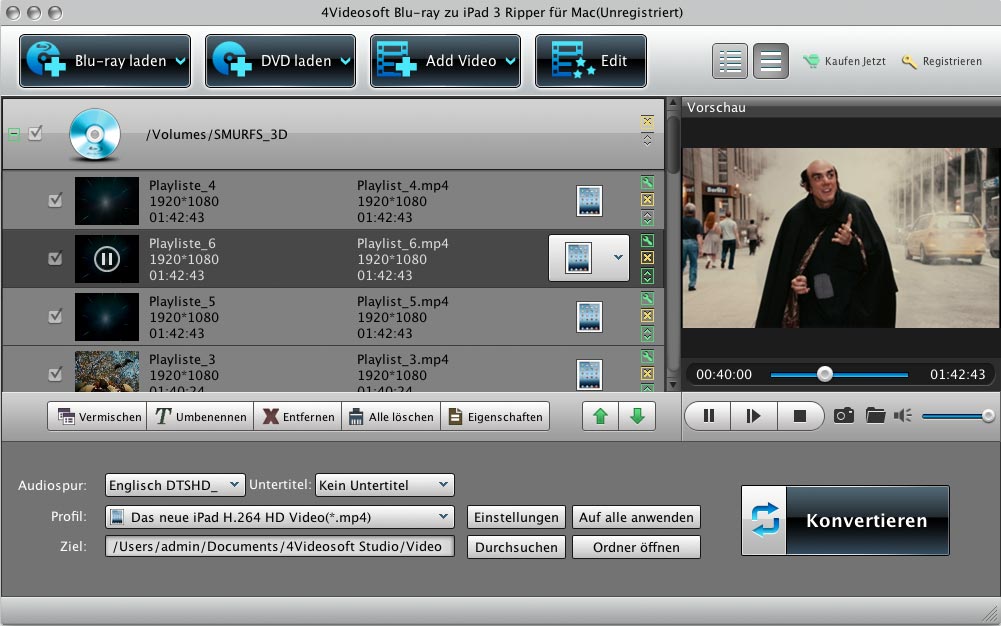Mute audio with the speaker icon
The width and height of the screenshot is (1001, 626).
[904, 415]
